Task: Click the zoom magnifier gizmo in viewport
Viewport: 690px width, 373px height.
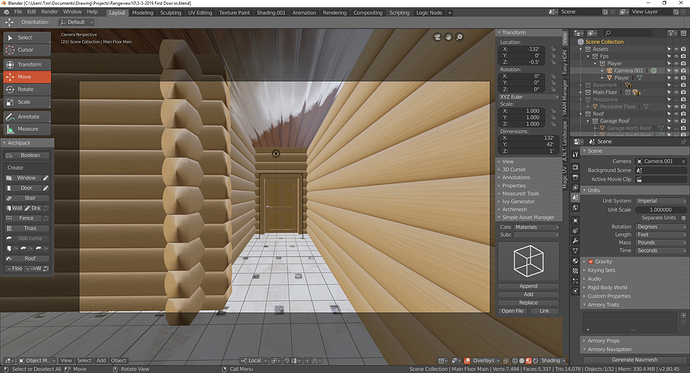Action: tap(459, 37)
